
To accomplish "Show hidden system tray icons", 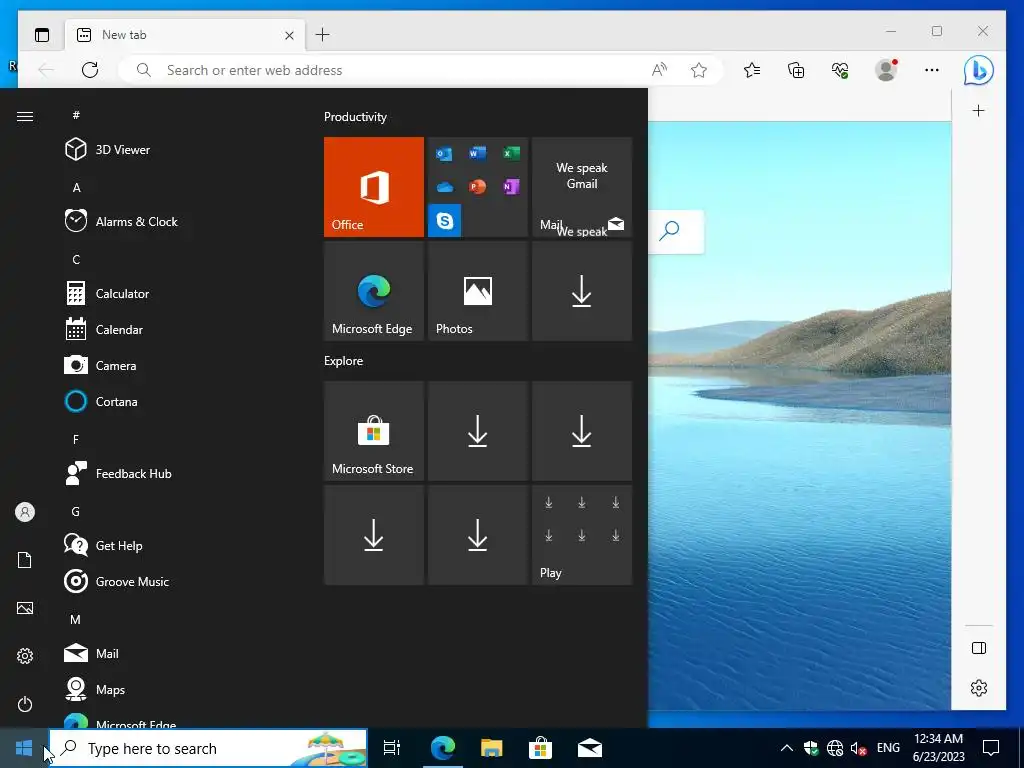I will click(x=787, y=748).
